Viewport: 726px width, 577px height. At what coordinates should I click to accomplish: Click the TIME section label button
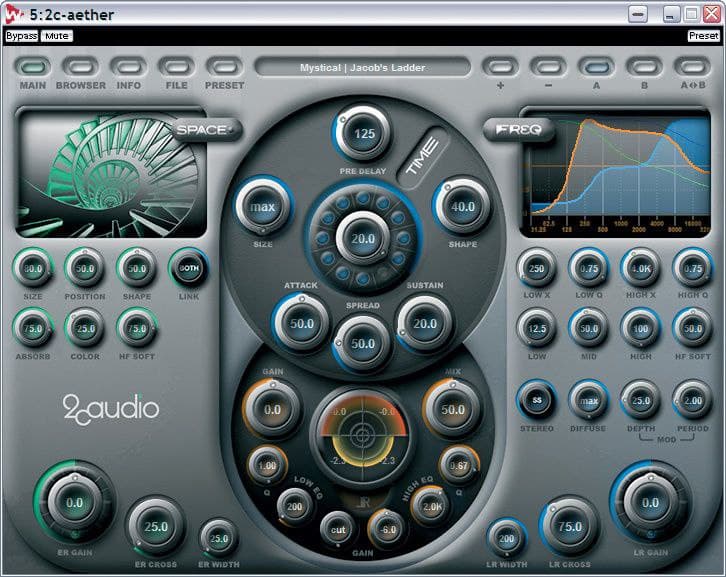click(422, 157)
